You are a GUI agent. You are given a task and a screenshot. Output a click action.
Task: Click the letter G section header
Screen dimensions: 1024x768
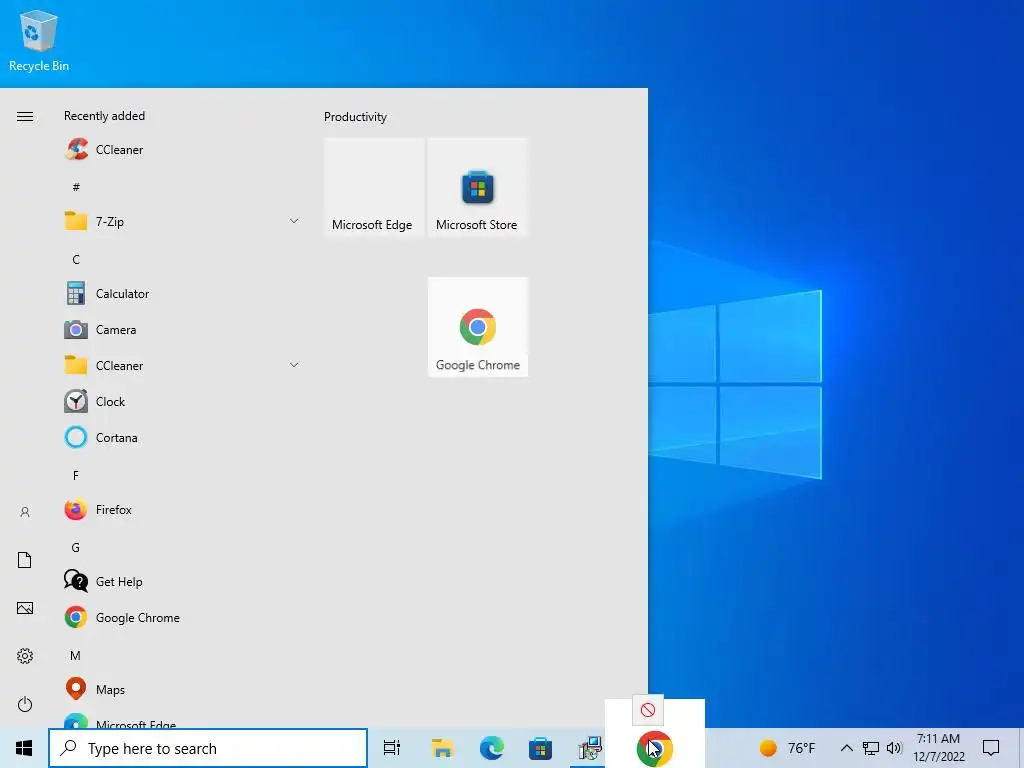point(76,547)
